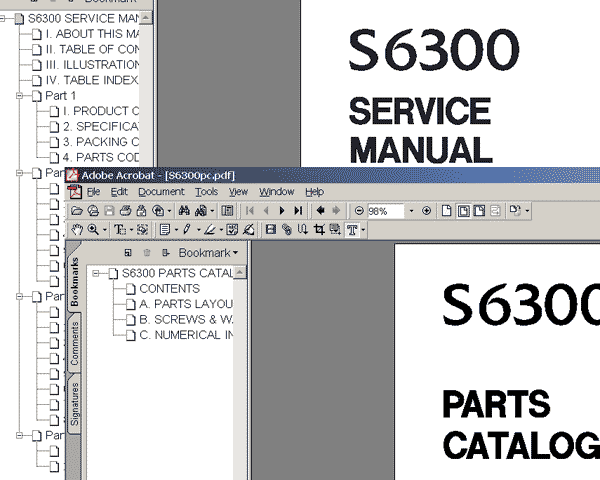Open the Document menu
Viewport: 600px width, 480px height.
[161, 192]
